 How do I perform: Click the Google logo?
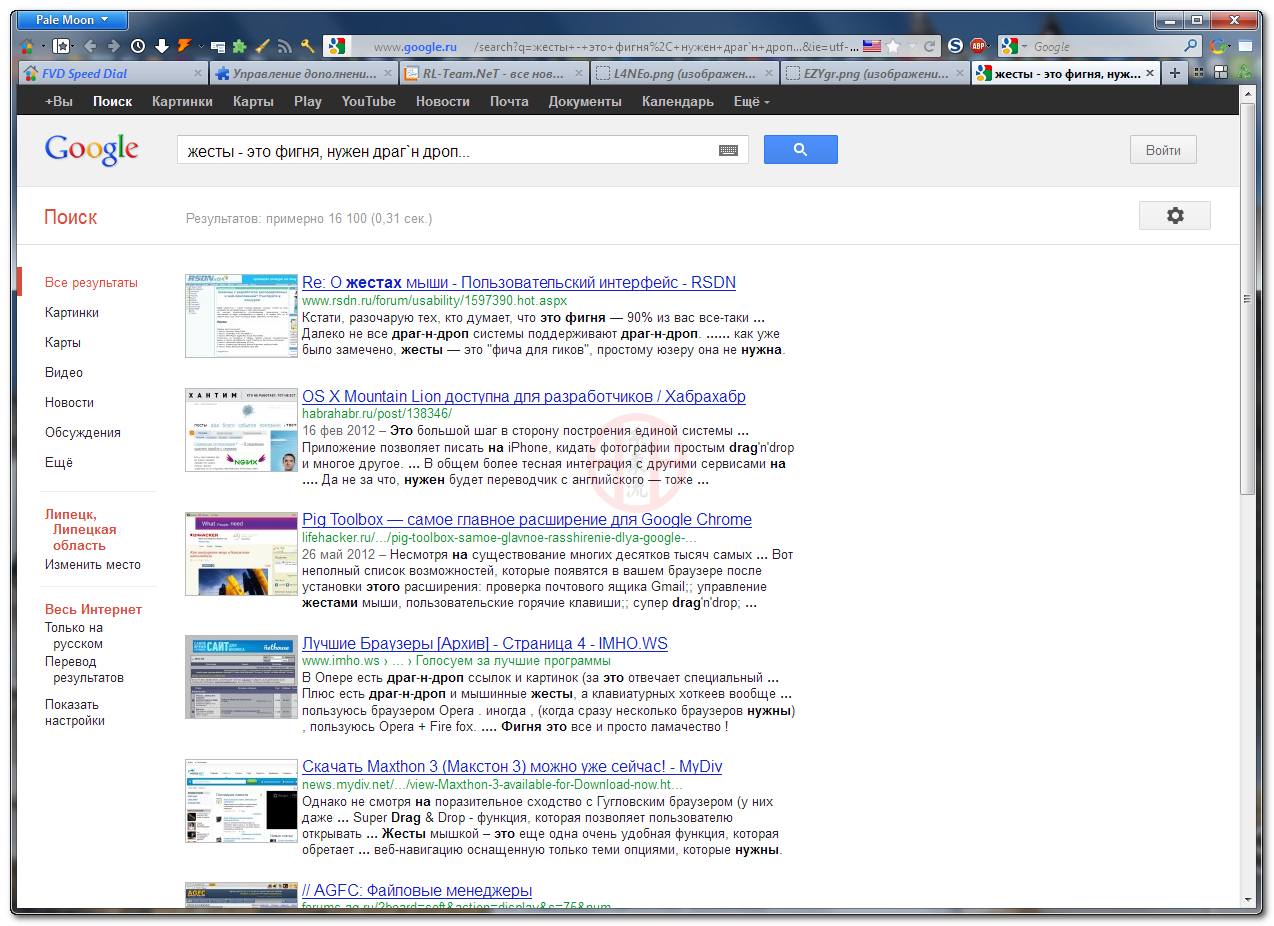92,150
